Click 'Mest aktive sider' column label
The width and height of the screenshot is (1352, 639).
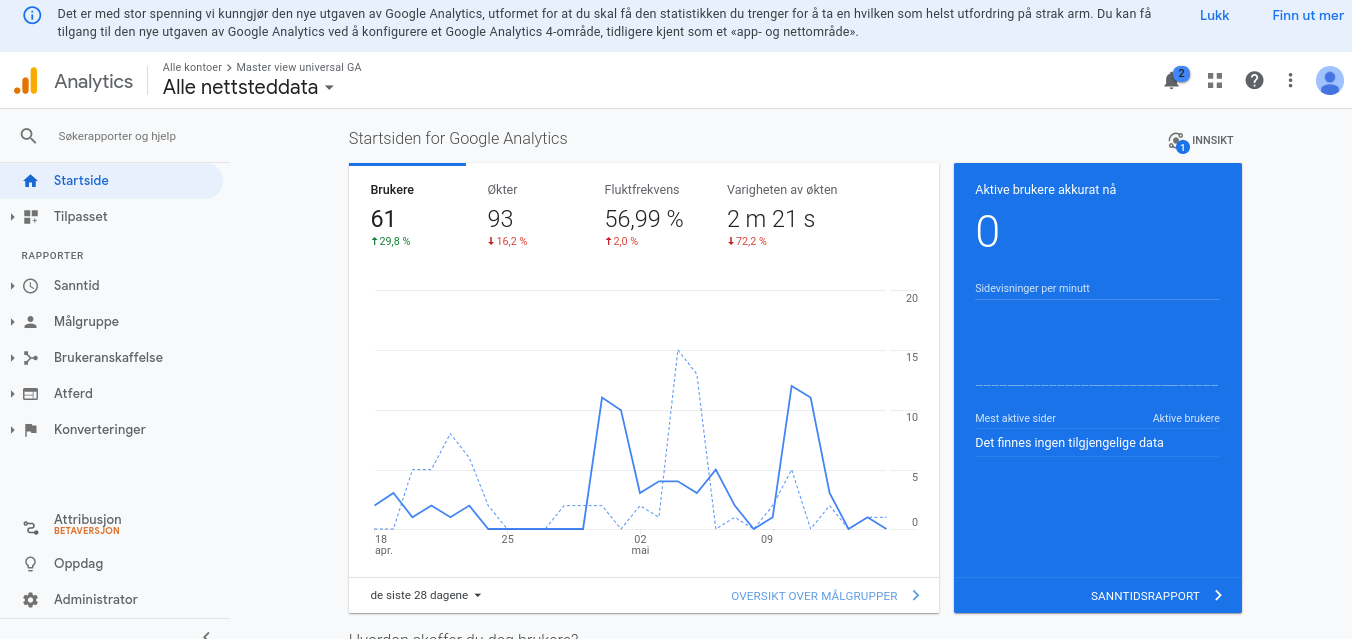pyautogui.click(x=1015, y=418)
